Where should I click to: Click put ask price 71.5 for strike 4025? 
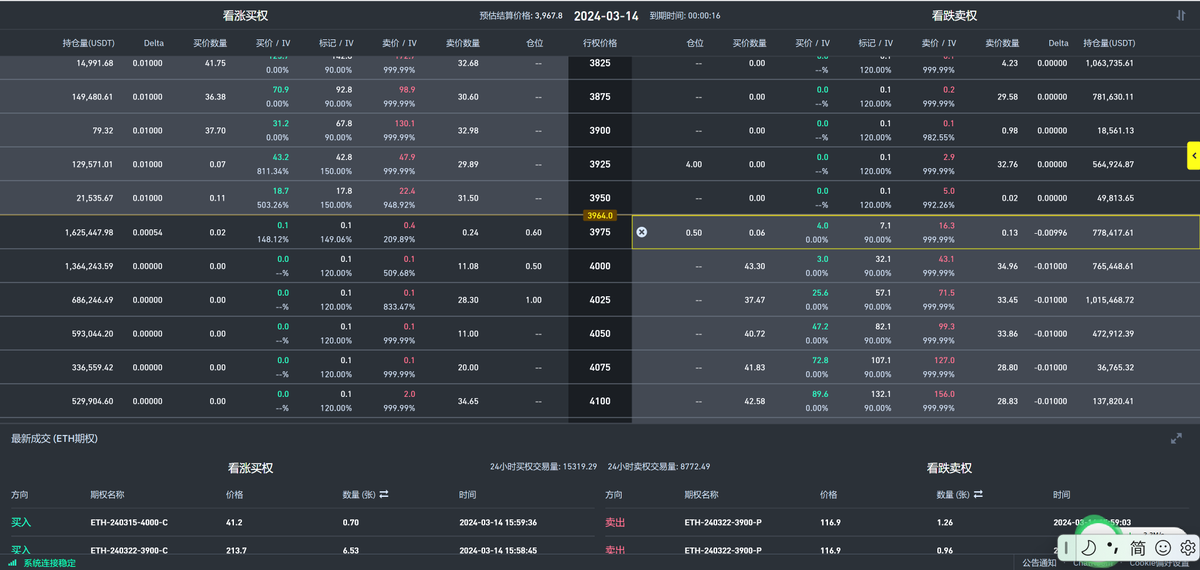coord(946,293)
